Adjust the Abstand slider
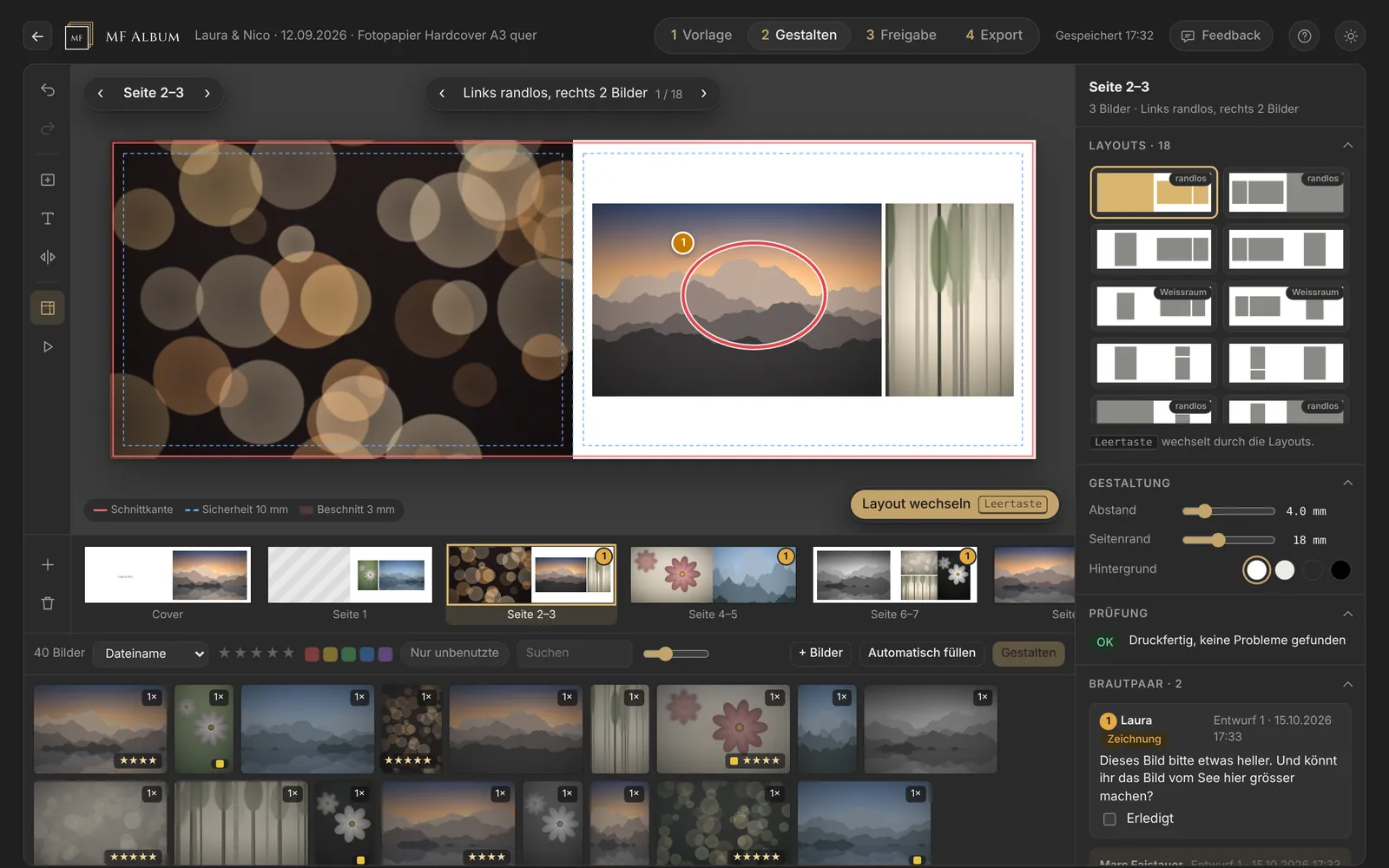 pyautogui.click(x=1228, y=511)
